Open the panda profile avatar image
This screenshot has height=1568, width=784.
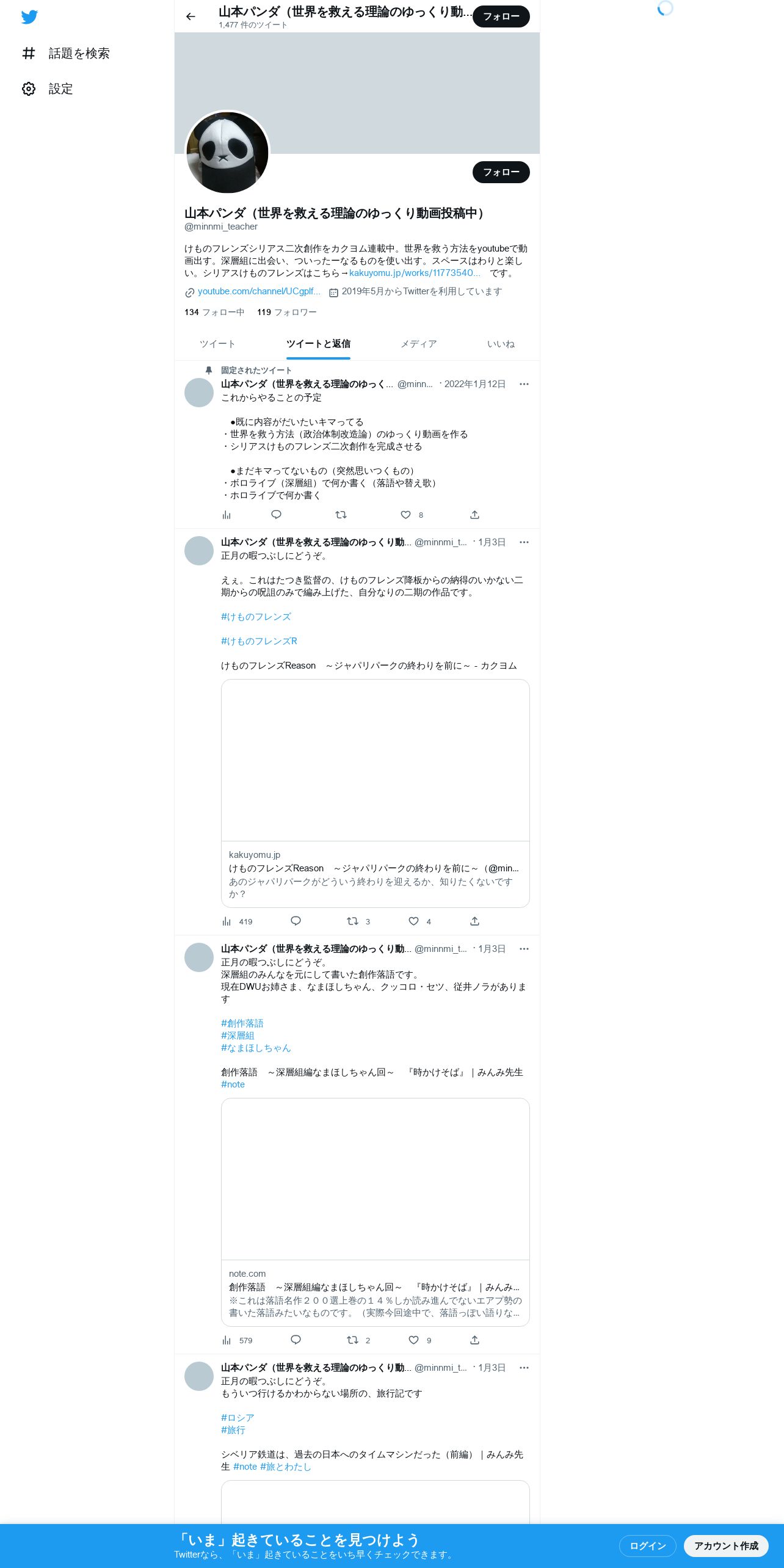coord(227,152)
